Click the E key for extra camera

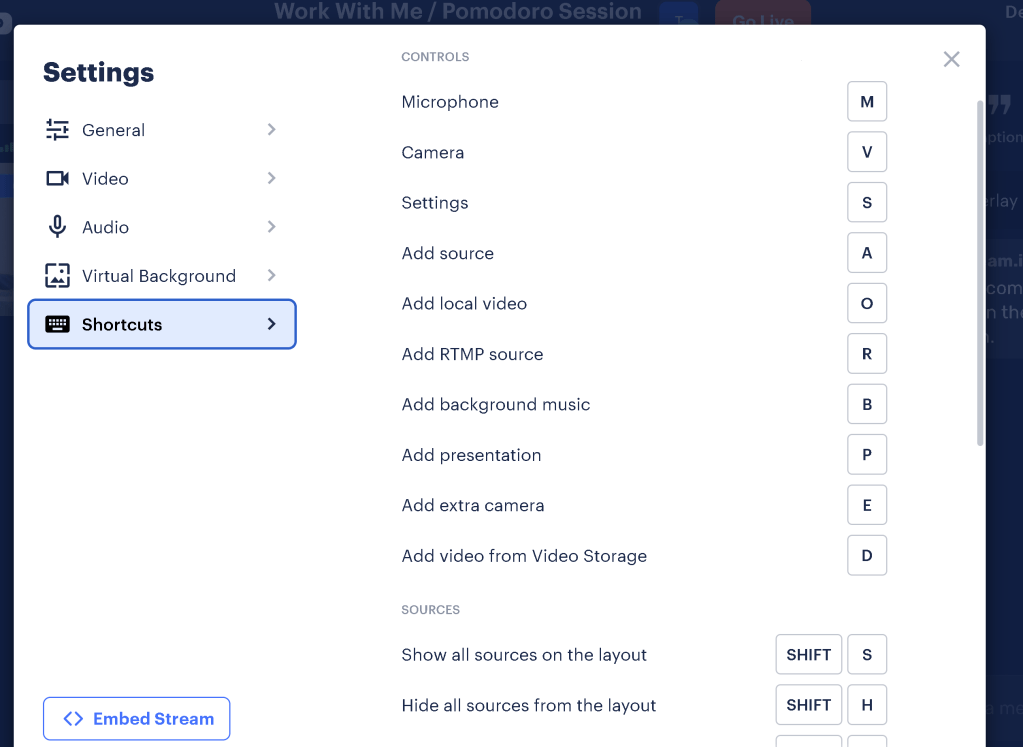[x=866, y=505]
